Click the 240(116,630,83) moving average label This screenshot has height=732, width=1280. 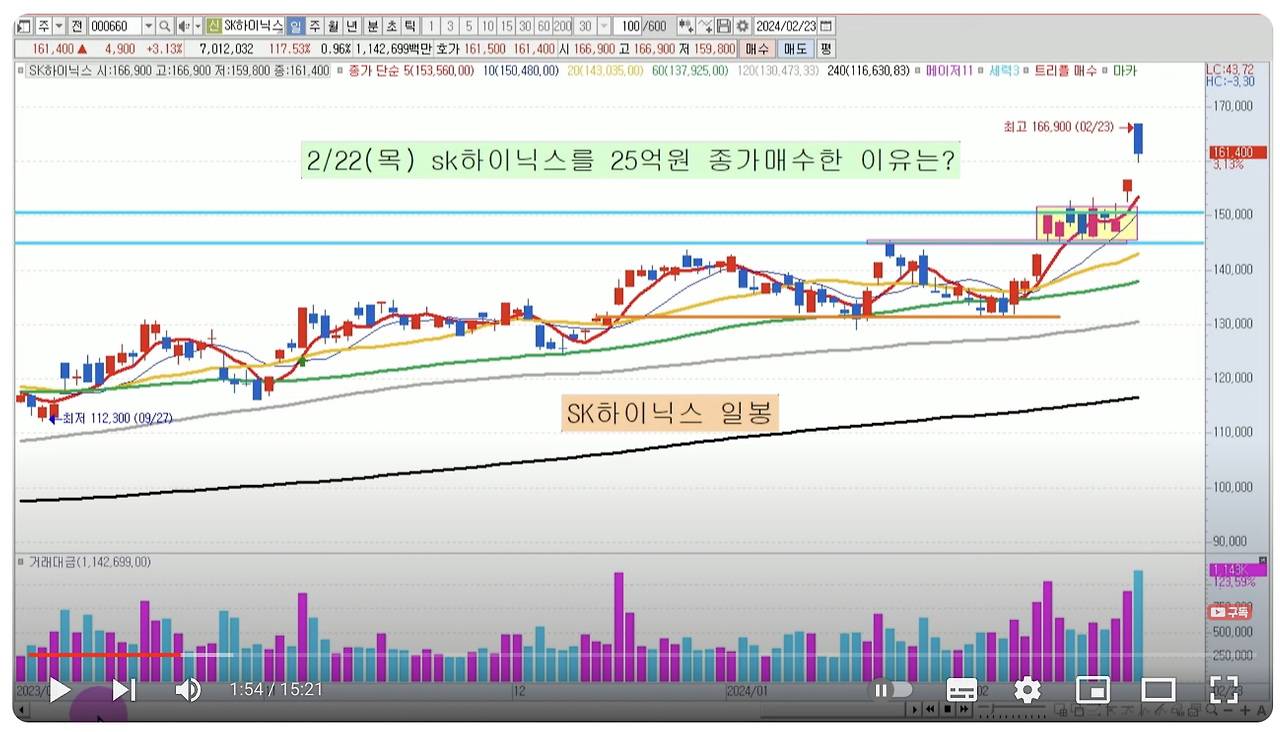tap(869, 71)
